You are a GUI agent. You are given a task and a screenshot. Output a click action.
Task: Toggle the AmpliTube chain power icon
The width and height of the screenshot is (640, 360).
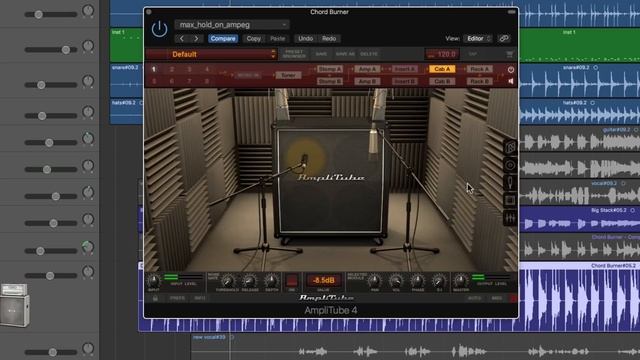(511, 70)
